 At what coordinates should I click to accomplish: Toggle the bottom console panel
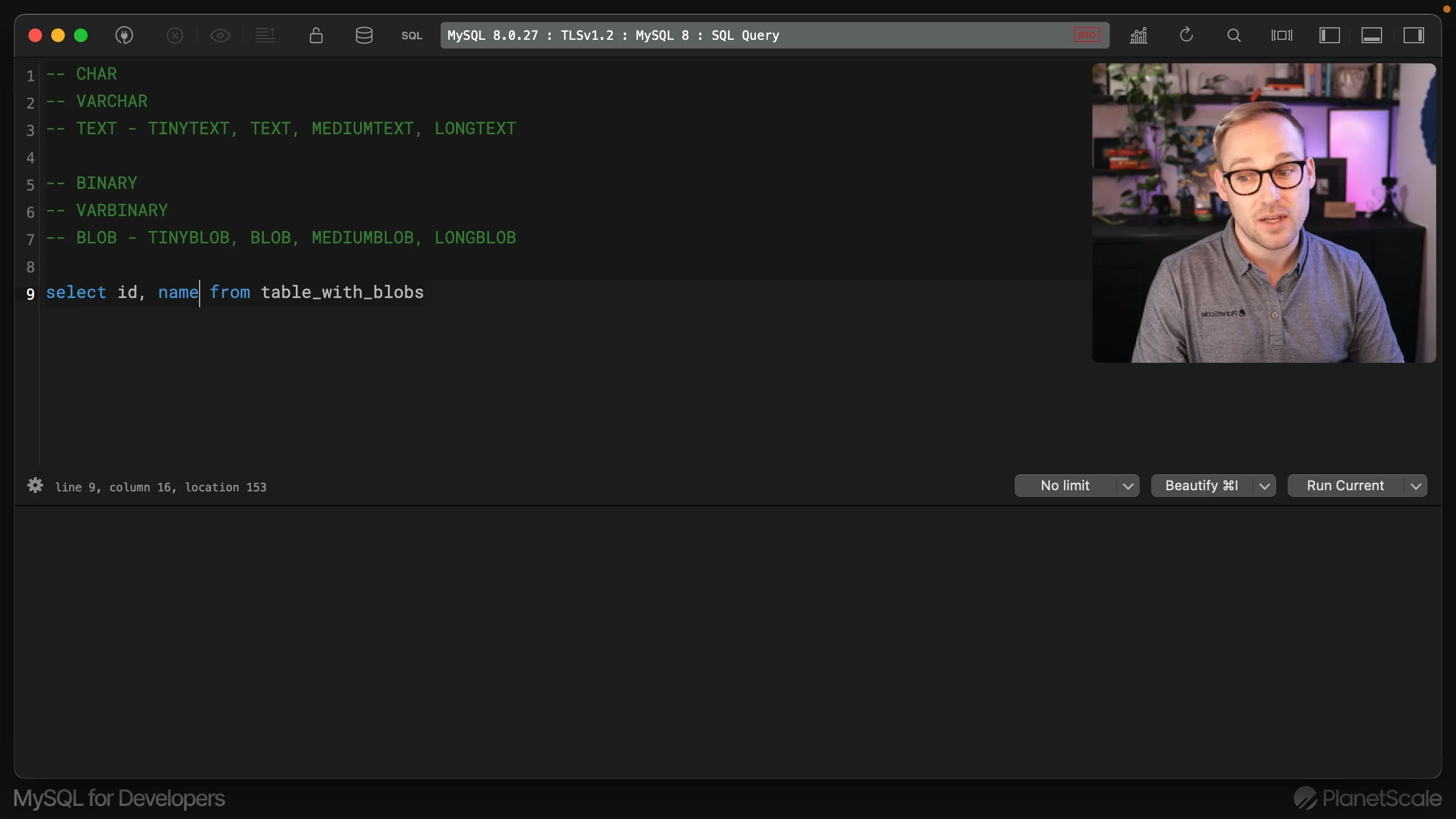click(x=1372, y=35)
